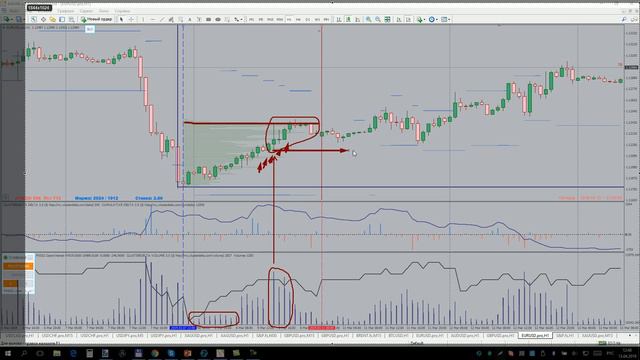This screenshot has height=360, width=640.
Task: Open the Data Window toolbar icon
Action: tap(43, 19)
